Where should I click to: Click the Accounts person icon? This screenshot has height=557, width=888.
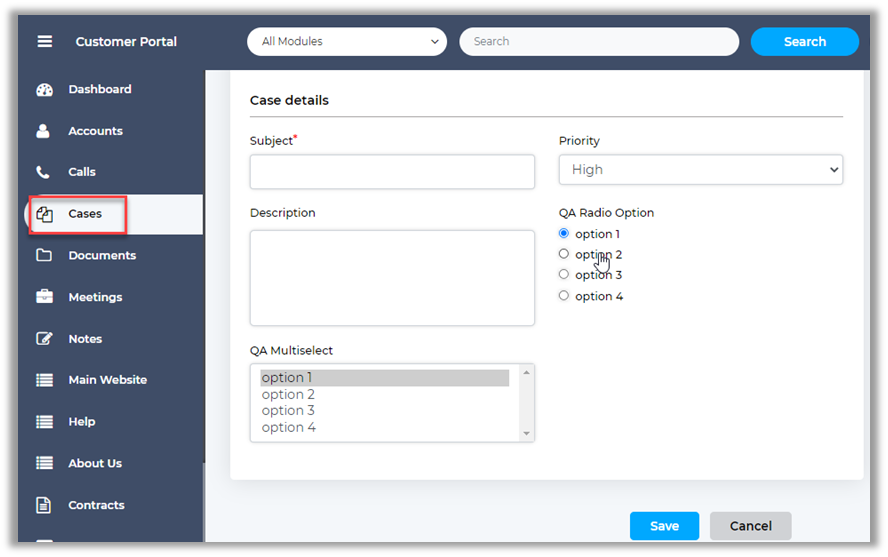[x=43, y=131]
